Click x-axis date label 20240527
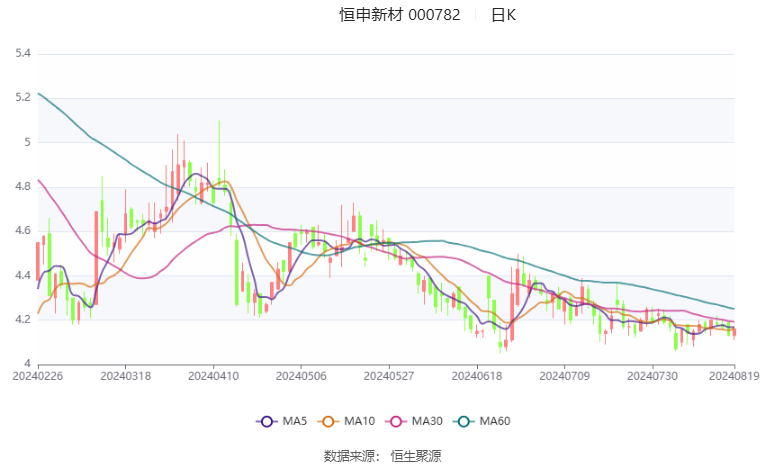This screenshot has width=765, height=465. [389, 376]
